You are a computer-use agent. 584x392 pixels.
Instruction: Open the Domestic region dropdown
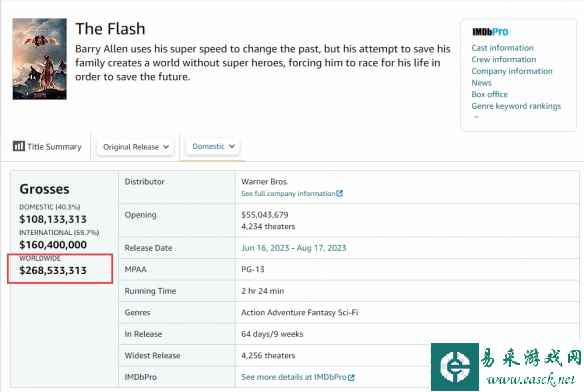coord(213,146)
